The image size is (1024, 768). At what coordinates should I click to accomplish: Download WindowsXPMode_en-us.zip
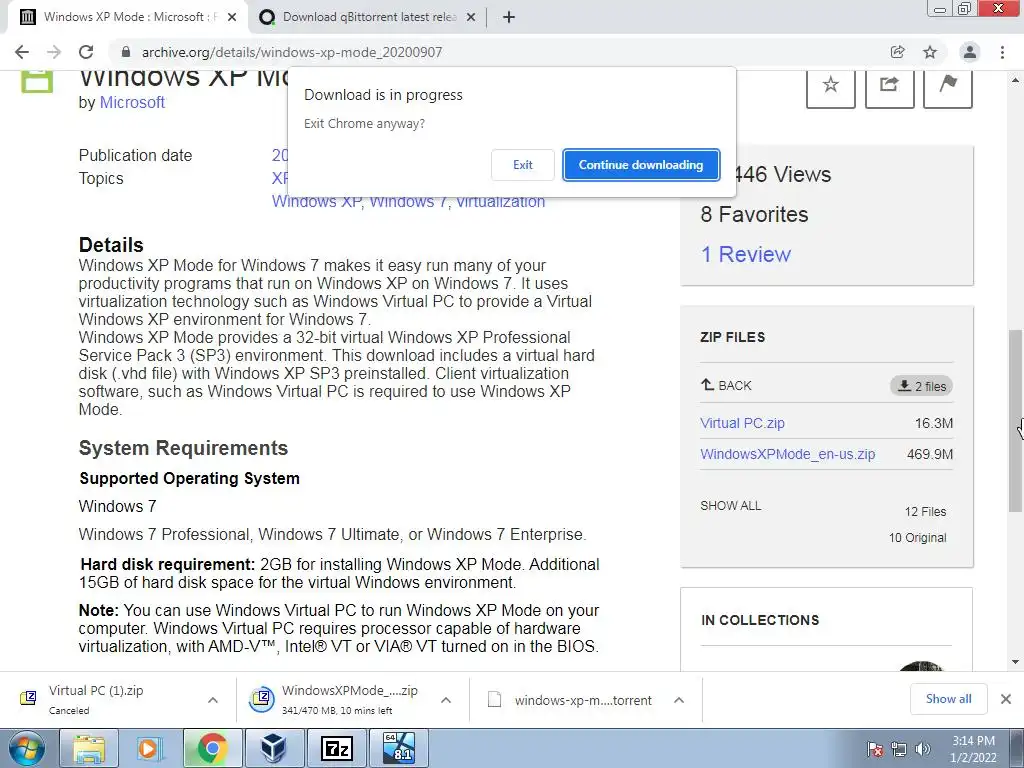(x=788, y=454)
